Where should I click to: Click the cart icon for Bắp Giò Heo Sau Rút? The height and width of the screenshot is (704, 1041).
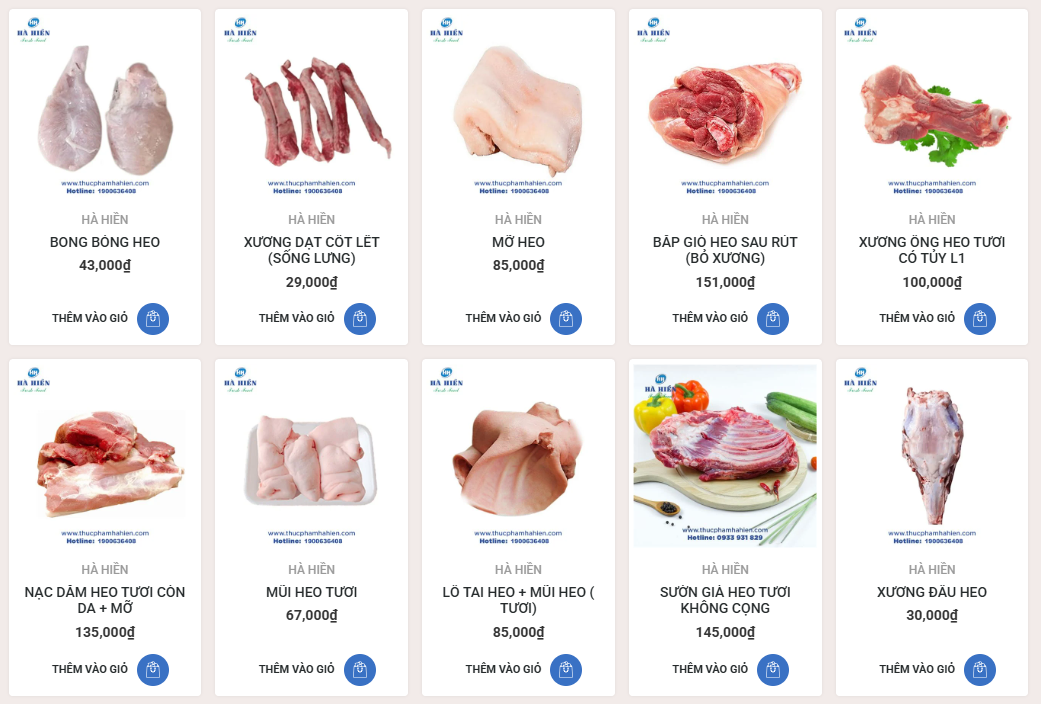773,319
